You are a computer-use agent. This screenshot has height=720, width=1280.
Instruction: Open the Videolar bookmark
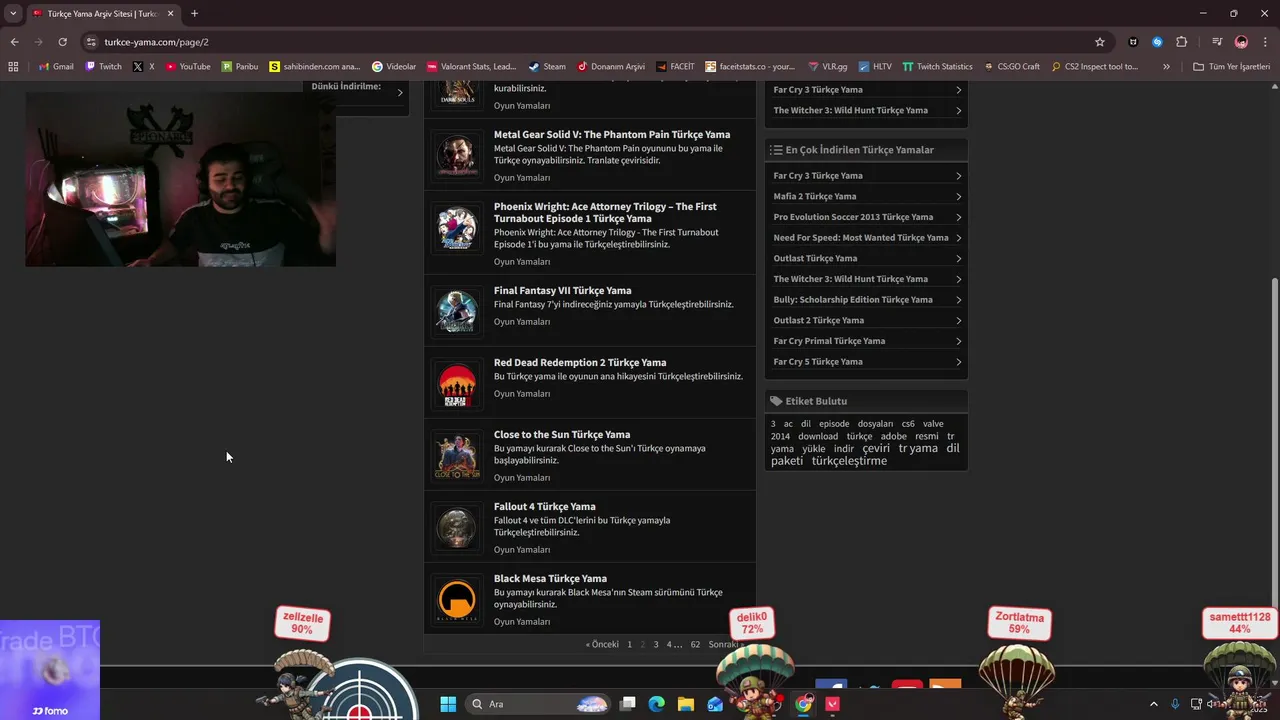click(394, 66)
